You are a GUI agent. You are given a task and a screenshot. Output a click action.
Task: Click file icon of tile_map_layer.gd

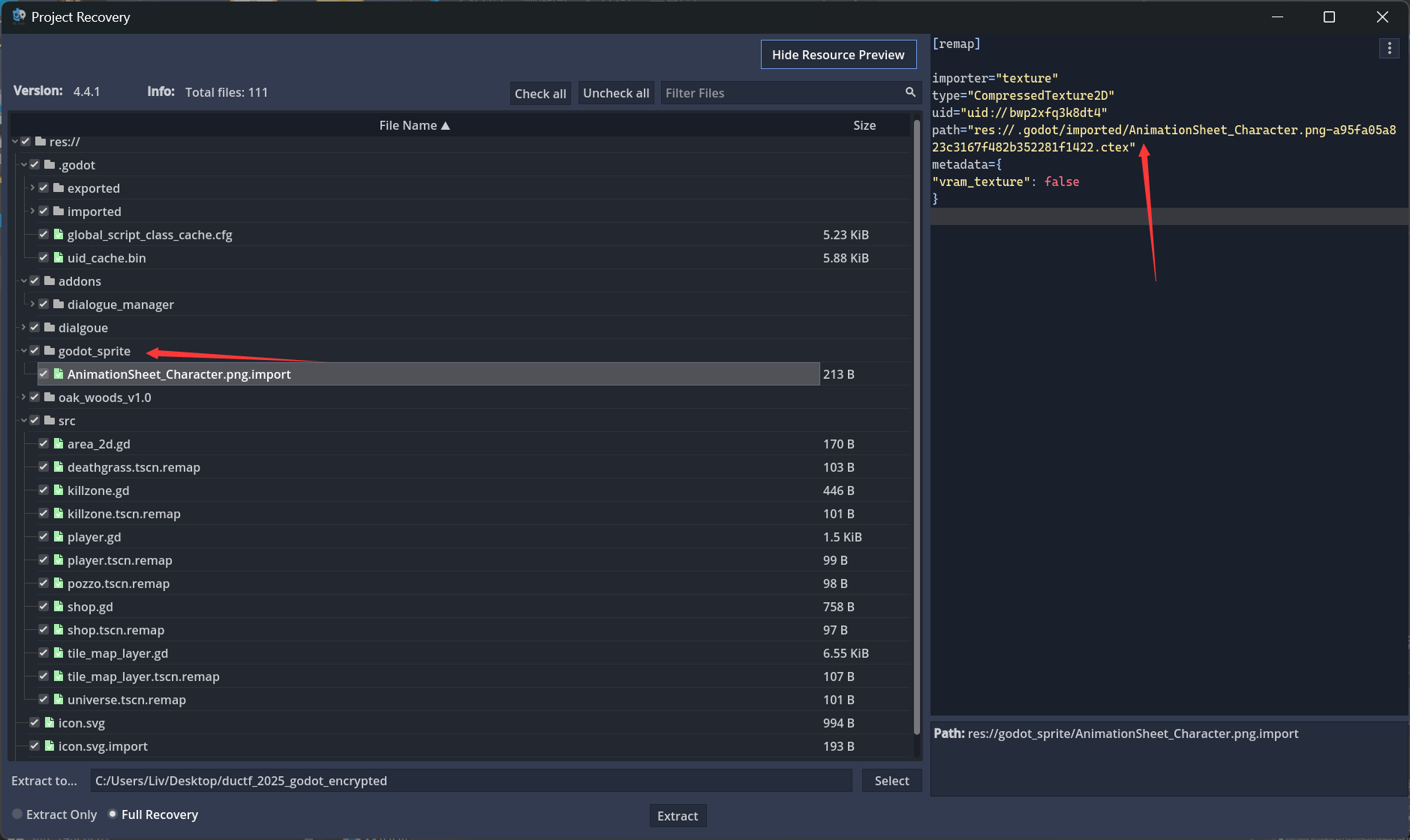59,652
